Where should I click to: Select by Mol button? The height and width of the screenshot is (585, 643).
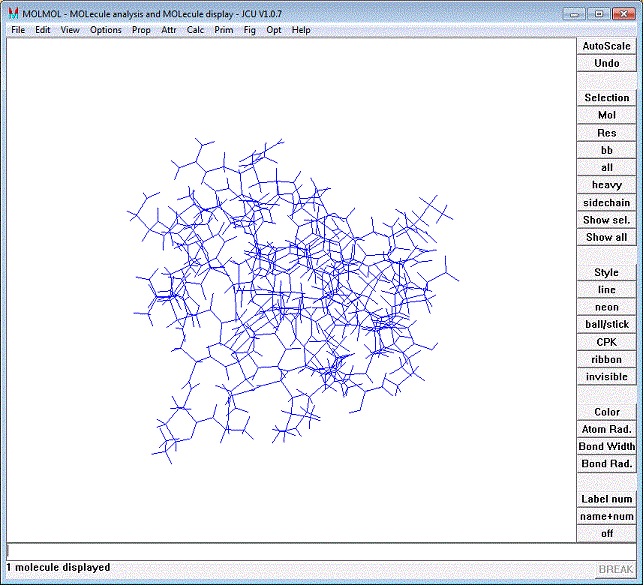[607, 115]
